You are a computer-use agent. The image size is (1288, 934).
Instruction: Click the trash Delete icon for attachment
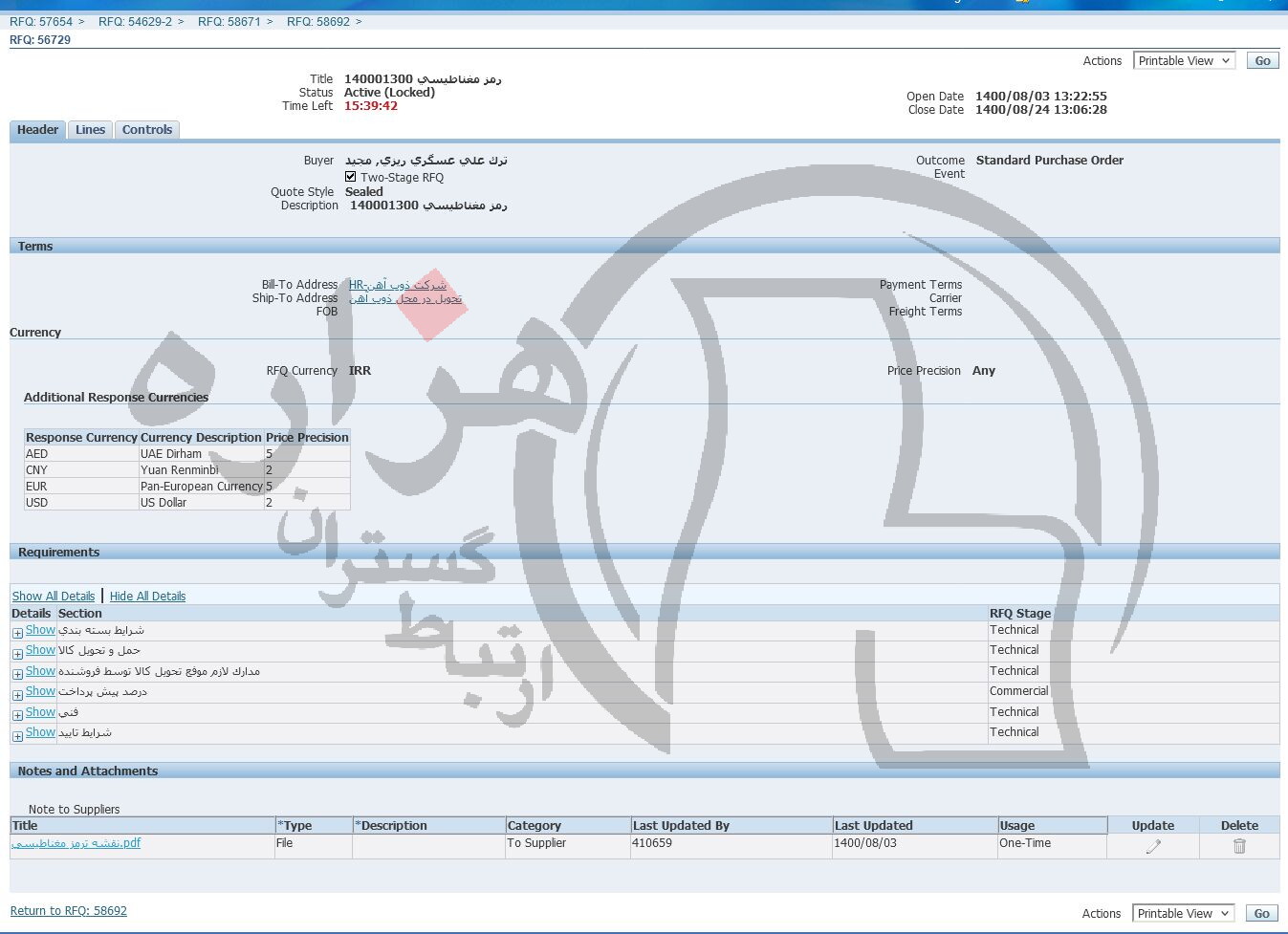pyautogui.click(x=1239, y=846)
